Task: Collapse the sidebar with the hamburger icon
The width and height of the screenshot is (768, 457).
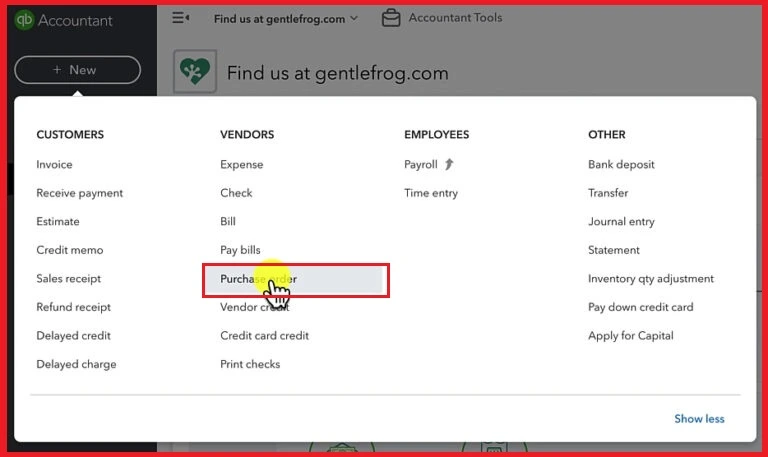Action: click(x=181, y=18)
